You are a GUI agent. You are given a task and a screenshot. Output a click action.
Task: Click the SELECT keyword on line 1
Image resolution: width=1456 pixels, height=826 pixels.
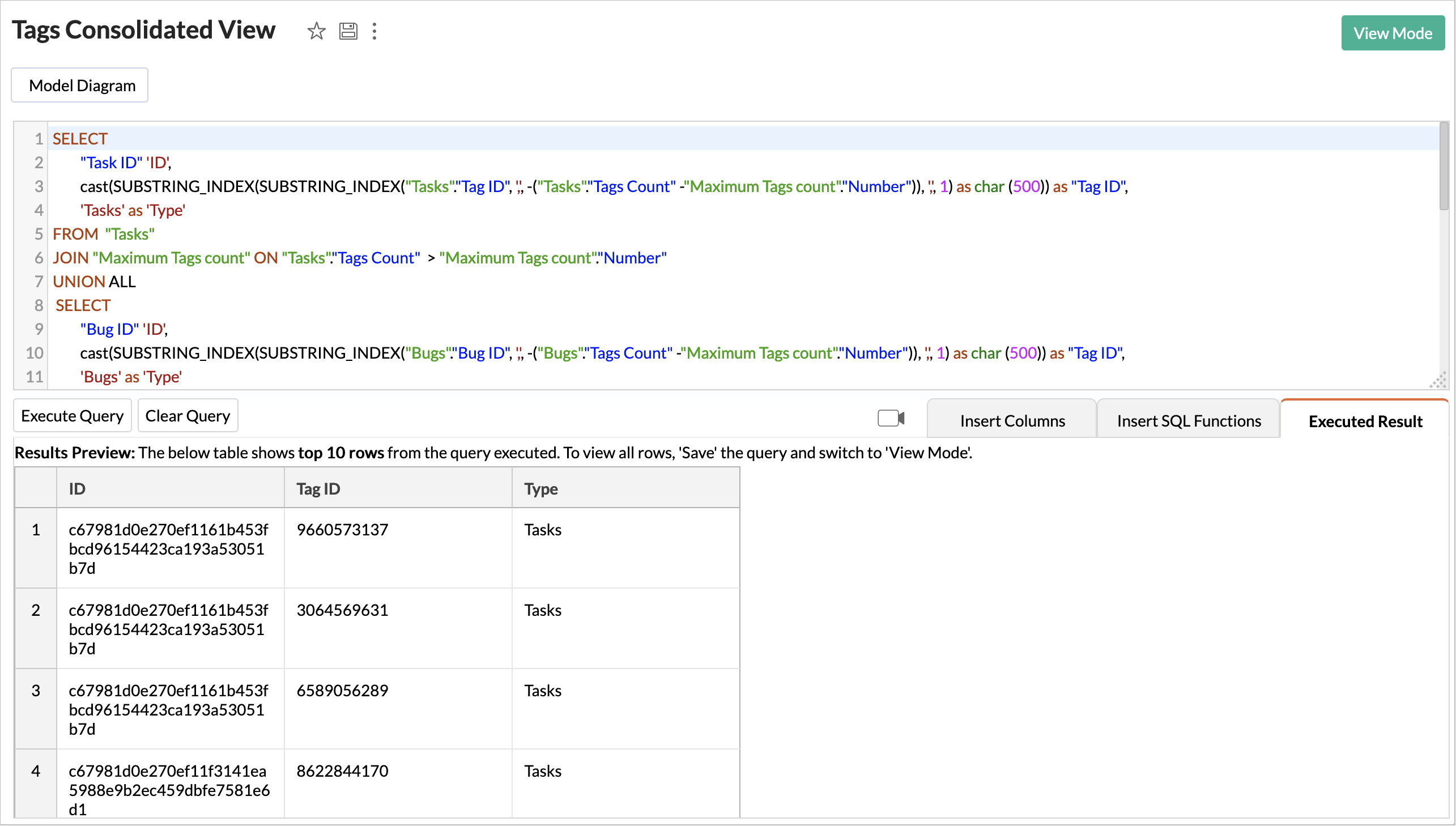pyautogui.click(x=80, y=139)
